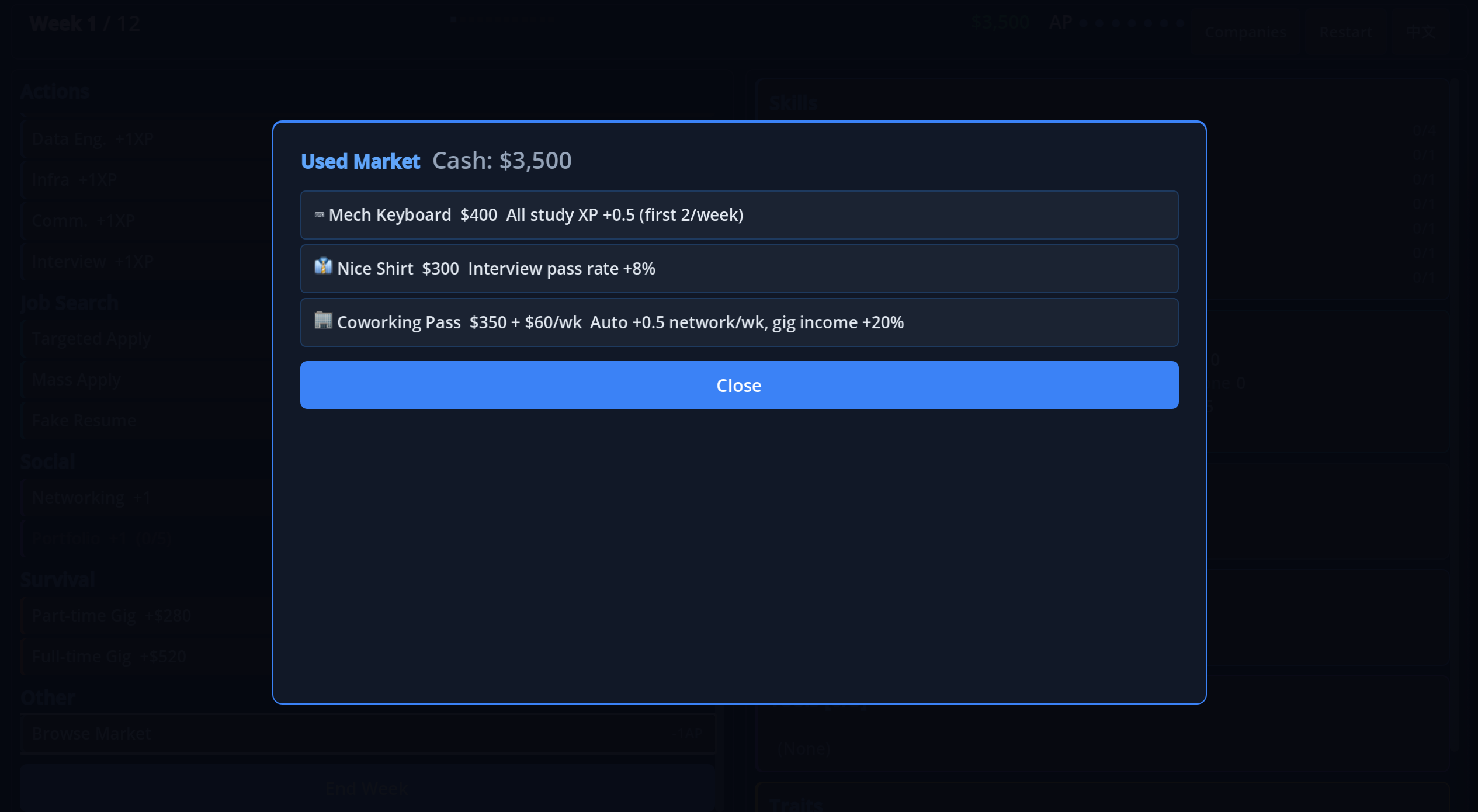The height and width of the screenshot is (812, 1478).
Task: Purchase the Nice Shirt item
Action: tap(738, 269)
